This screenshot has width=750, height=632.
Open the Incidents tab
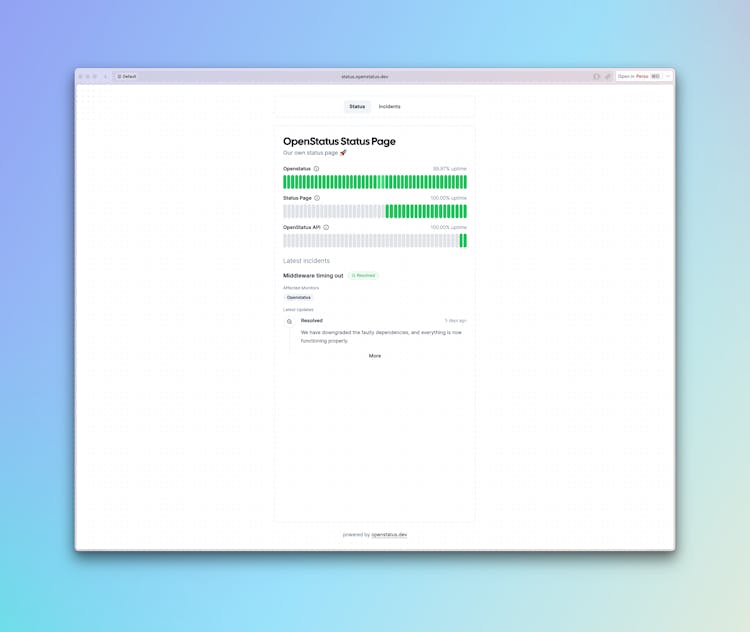click(x=389, y=106)
